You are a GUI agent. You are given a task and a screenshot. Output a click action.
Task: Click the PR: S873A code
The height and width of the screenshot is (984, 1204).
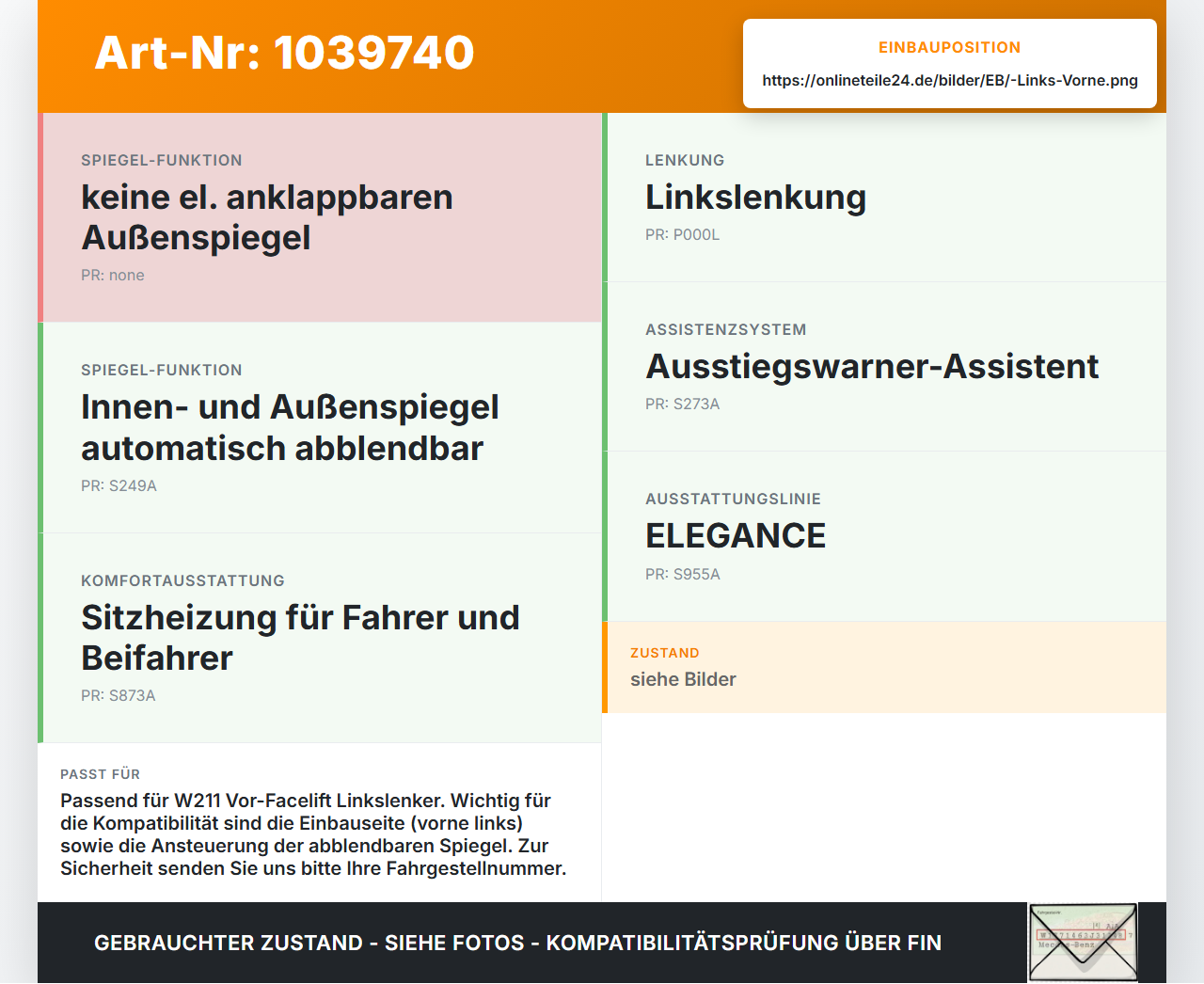pos(119,695)
